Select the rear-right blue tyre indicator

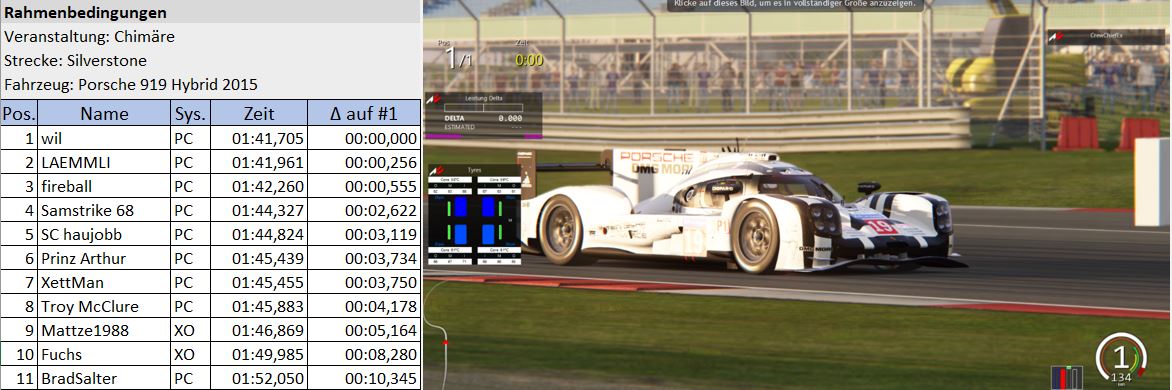pyautogui.click(x=487, y=235)
